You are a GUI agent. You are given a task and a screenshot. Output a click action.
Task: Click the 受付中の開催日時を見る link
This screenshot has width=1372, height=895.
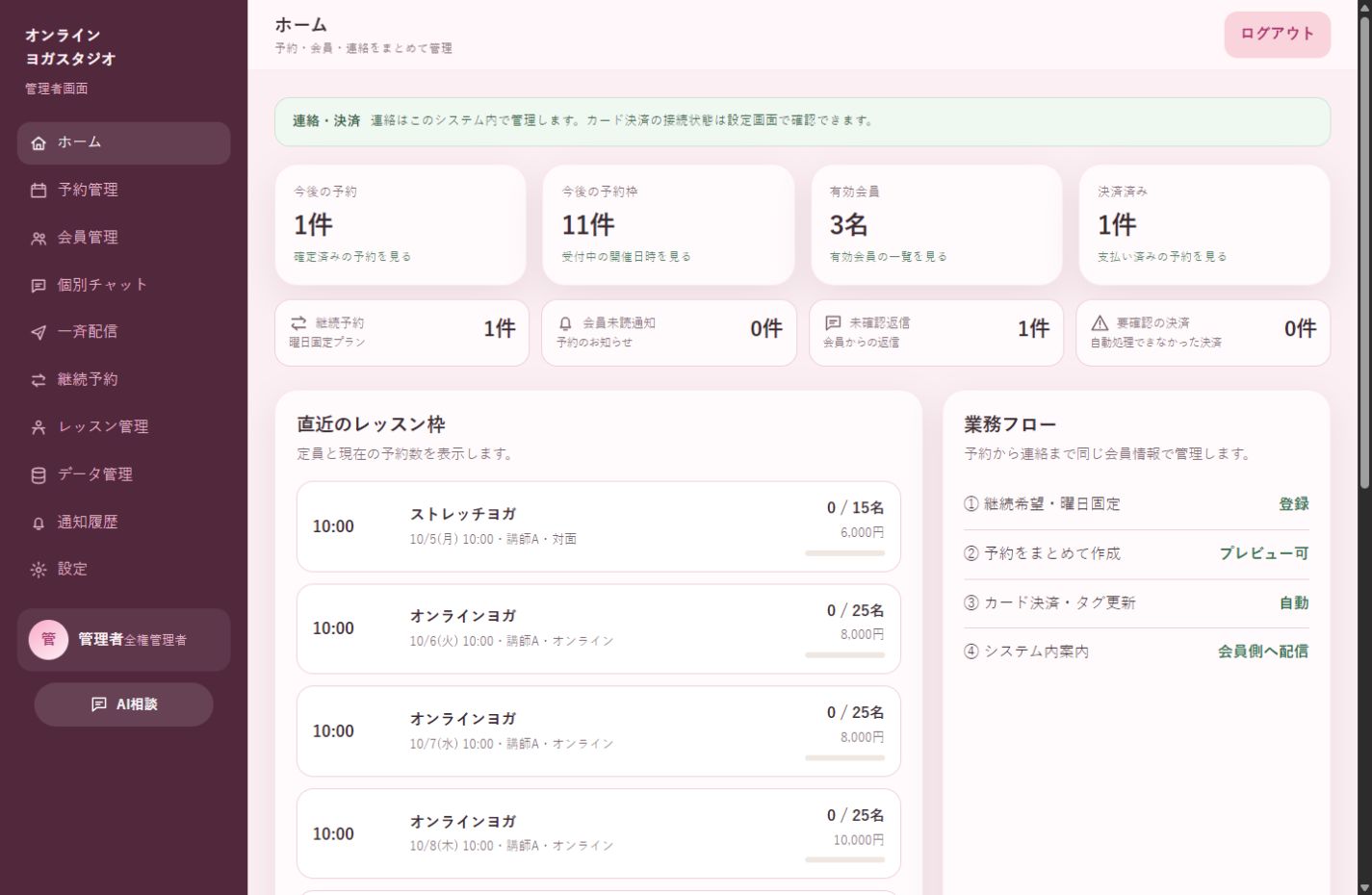coord(626,257)
